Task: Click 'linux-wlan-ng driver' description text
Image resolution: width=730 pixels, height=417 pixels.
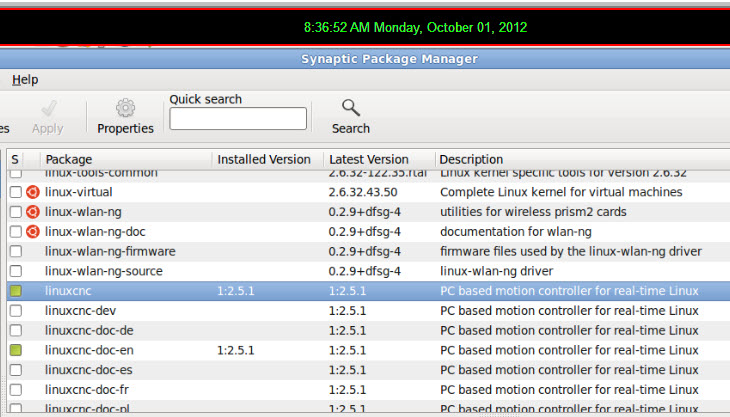Action: (496, 271)
